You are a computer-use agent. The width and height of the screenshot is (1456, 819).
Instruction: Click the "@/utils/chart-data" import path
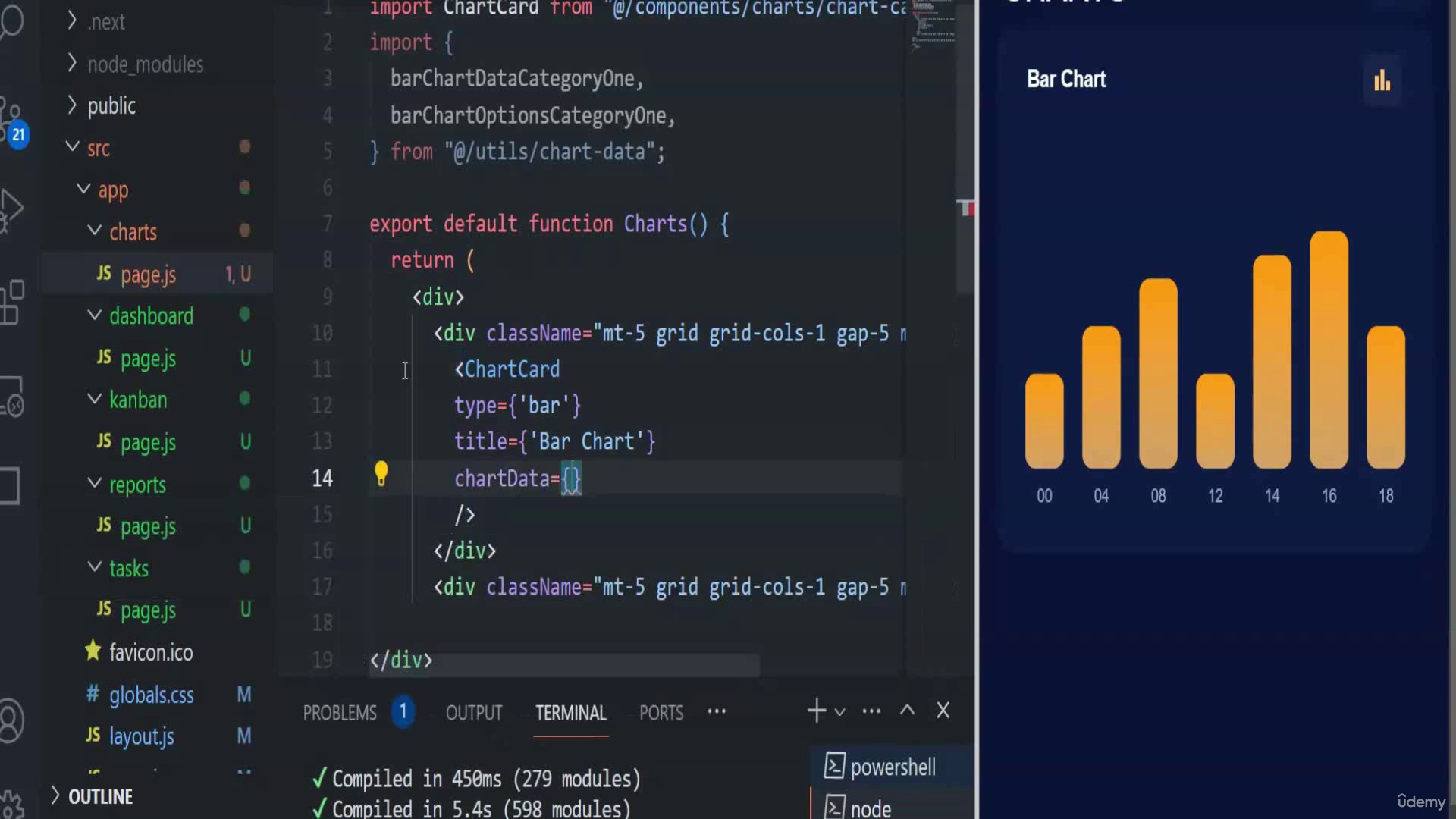(x=550, y=152)
